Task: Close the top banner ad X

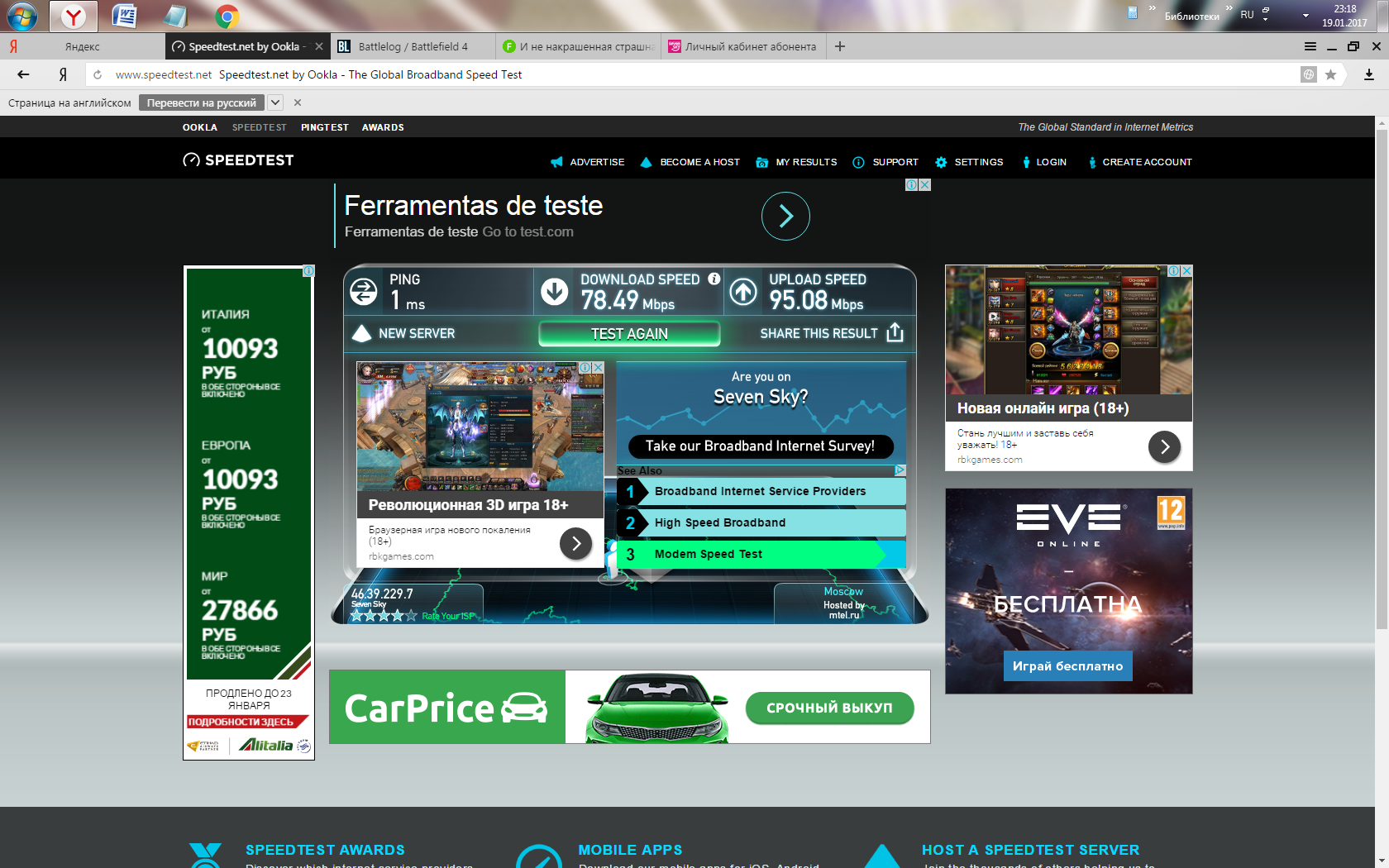Action: pyautogui.click(x=925, y=185)
